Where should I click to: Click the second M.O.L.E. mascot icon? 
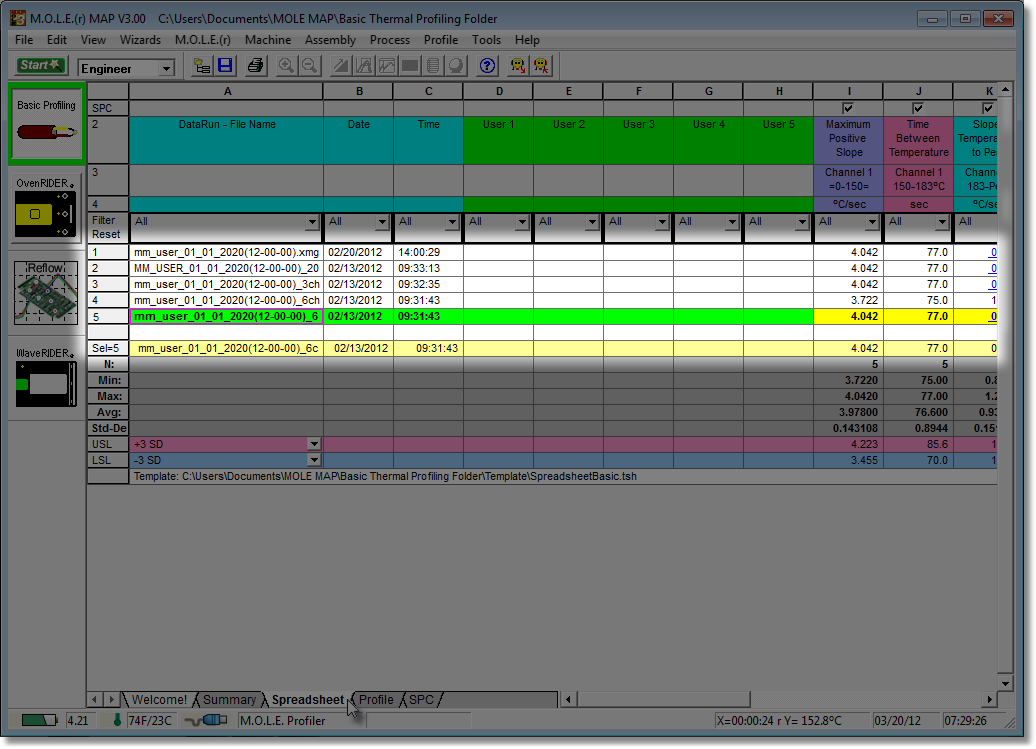coord(541,66)
